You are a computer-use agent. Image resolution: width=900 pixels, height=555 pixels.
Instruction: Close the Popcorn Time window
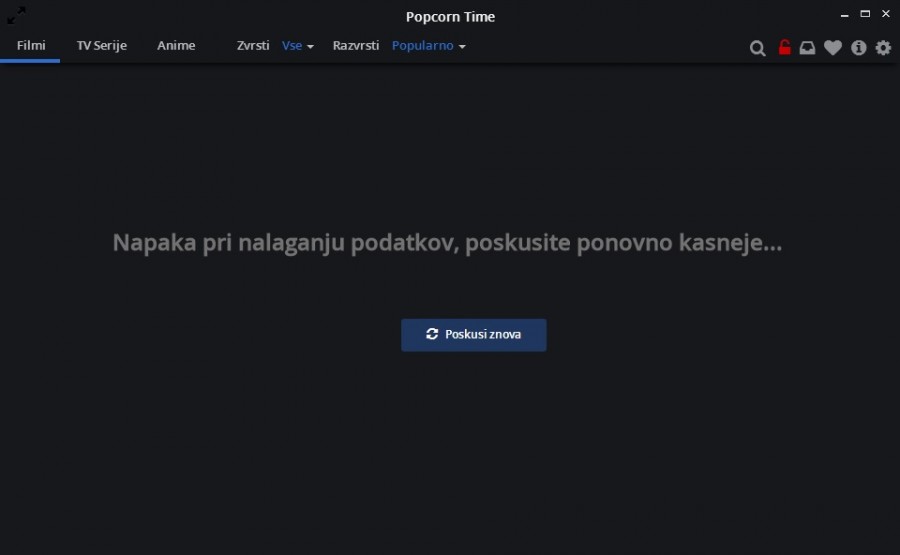click(885, 14)
